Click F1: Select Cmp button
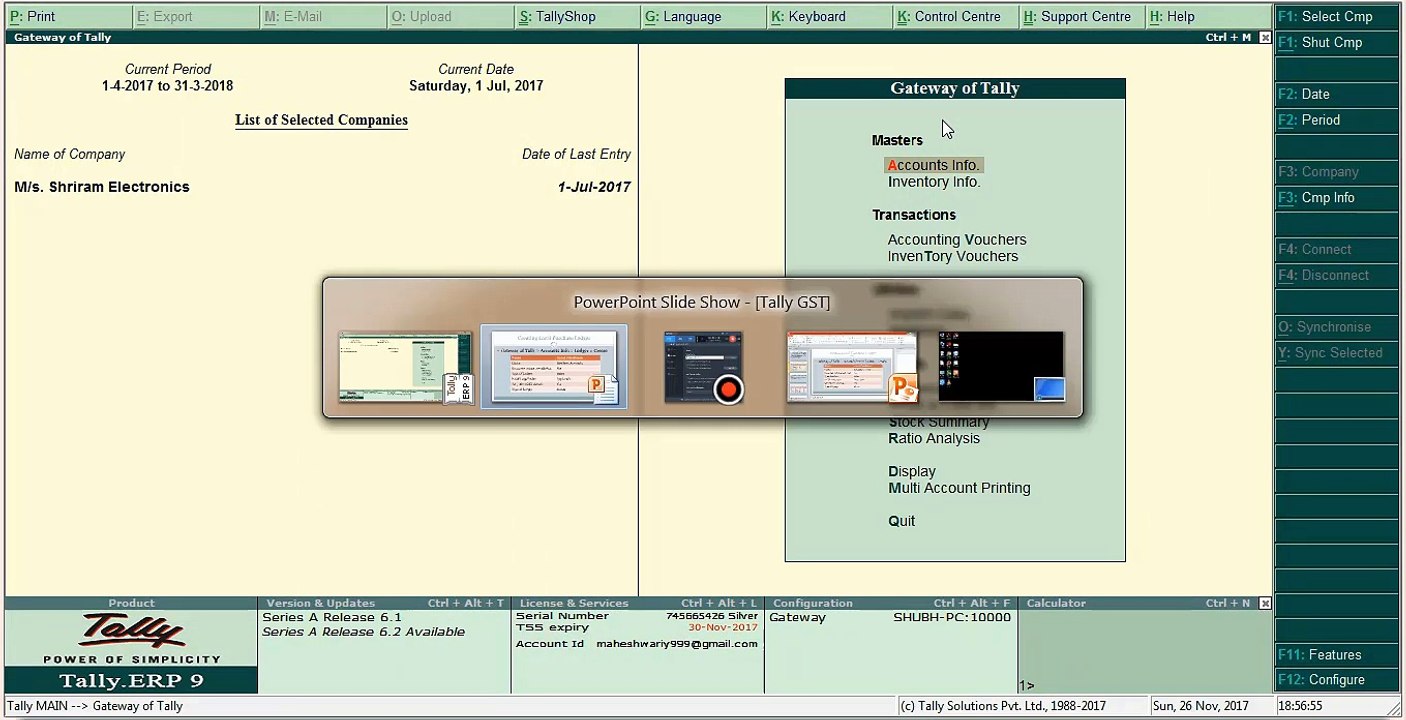 [x=1337, y=16]
